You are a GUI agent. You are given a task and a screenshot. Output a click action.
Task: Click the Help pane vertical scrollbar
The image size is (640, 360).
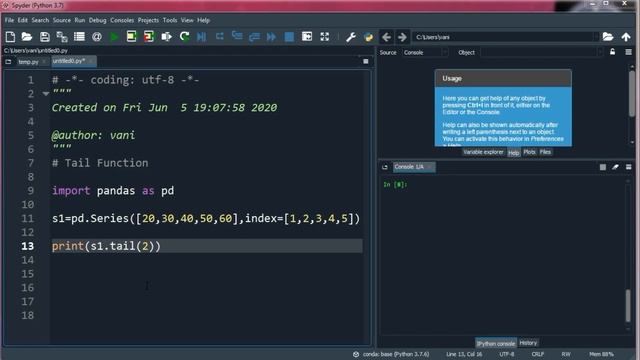(x=632, y=94)
